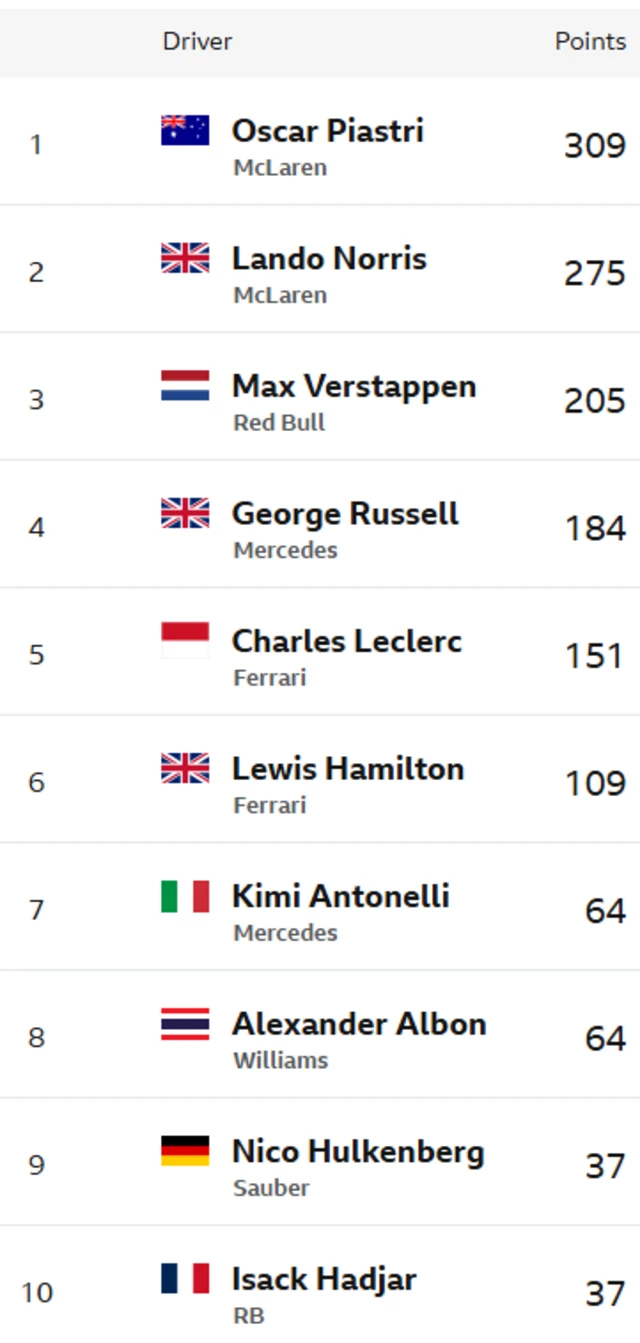Click the Thai flag next to Alexander Albon
This screenshot has width=640, height=1343.
coord(185,1023)
